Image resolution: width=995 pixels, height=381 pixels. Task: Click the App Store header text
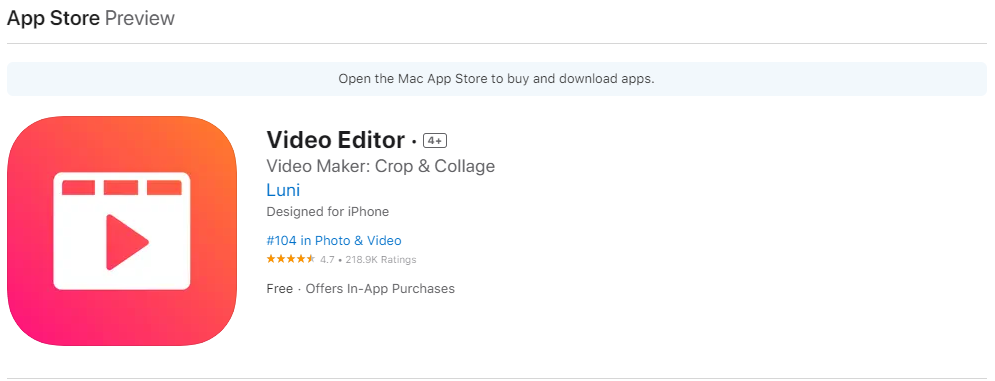point(53,18)
